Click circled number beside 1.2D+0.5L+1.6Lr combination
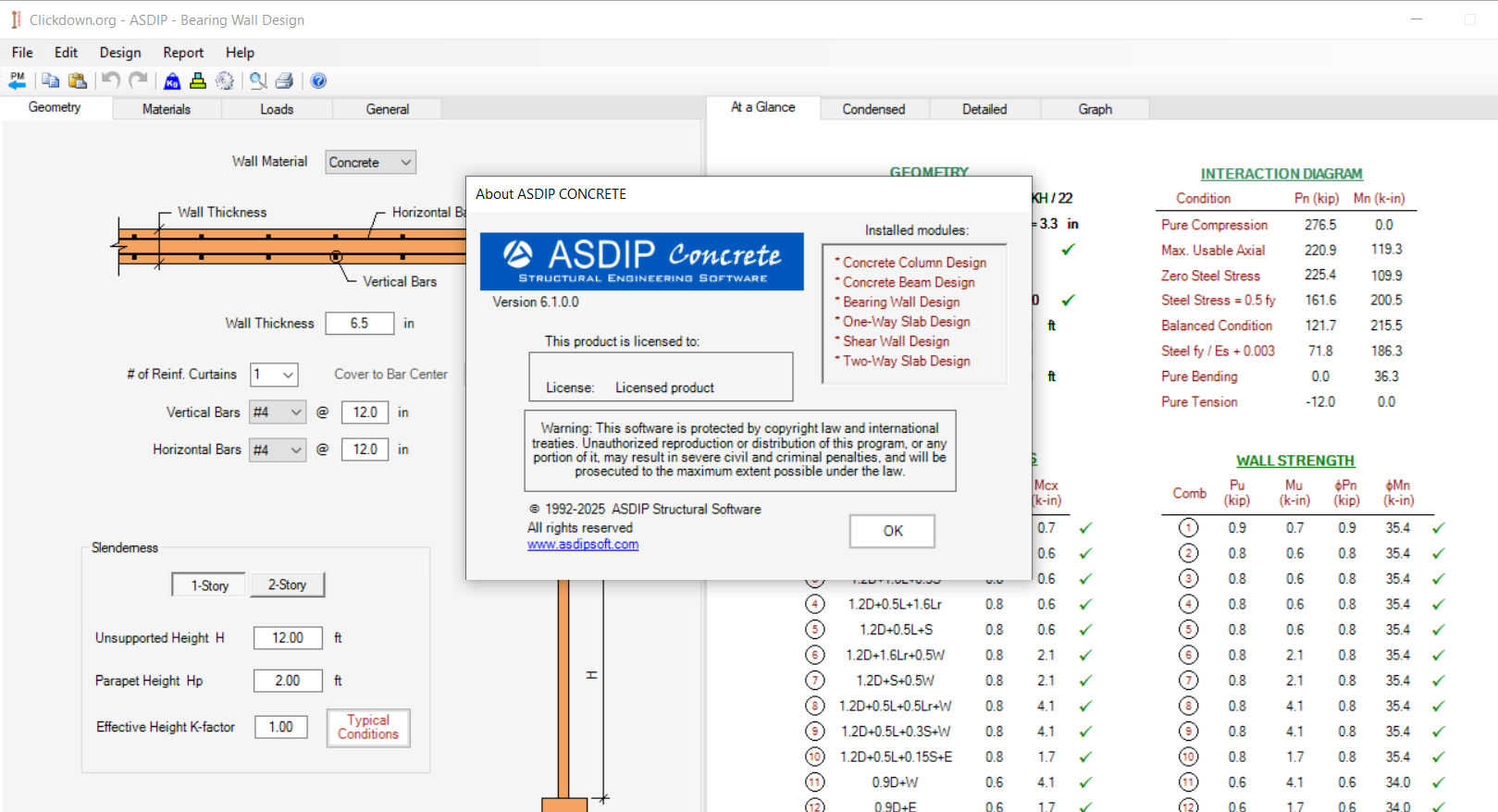 pos(814,604)
